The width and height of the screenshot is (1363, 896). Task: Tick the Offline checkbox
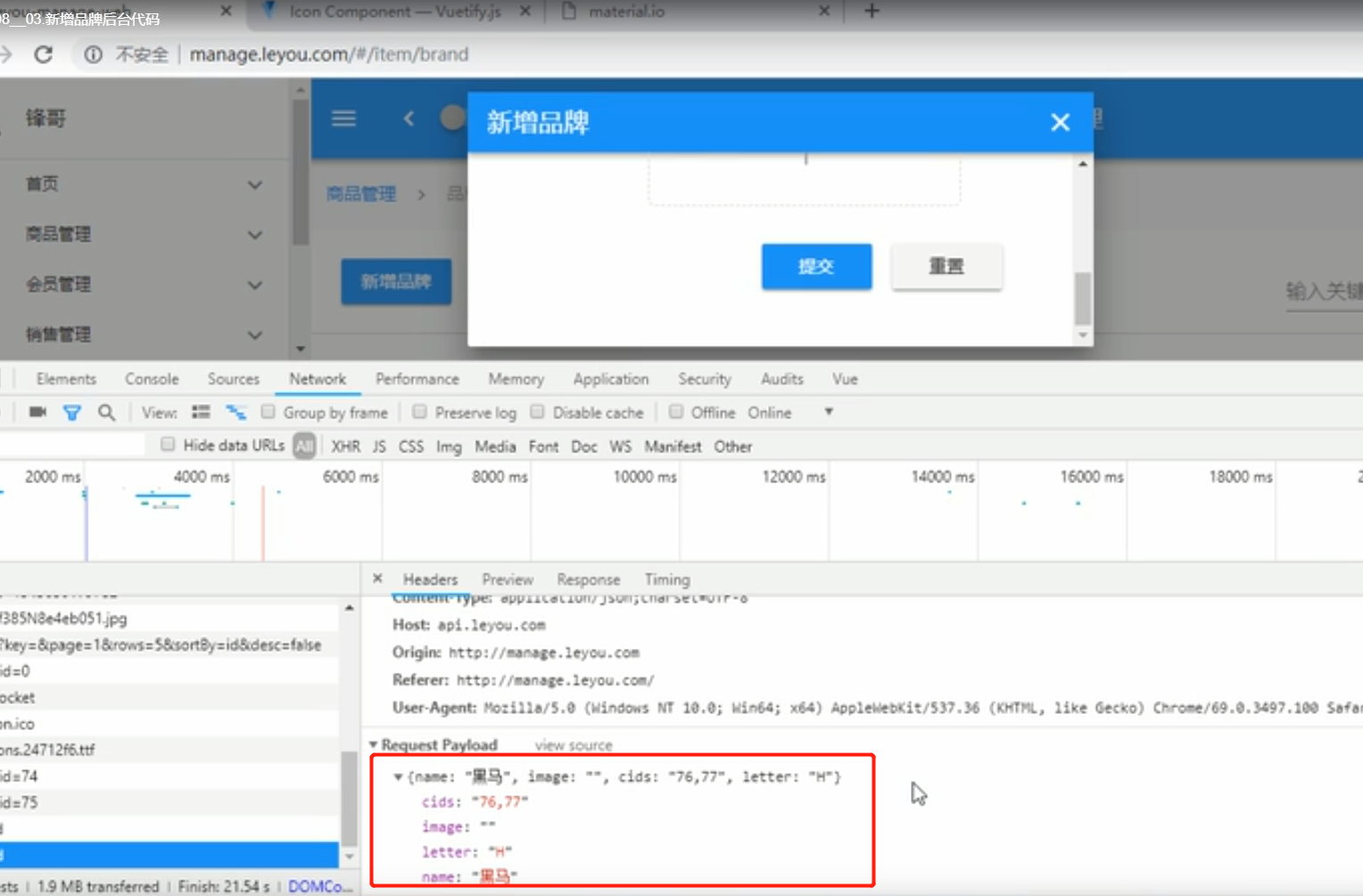point(676,412)
